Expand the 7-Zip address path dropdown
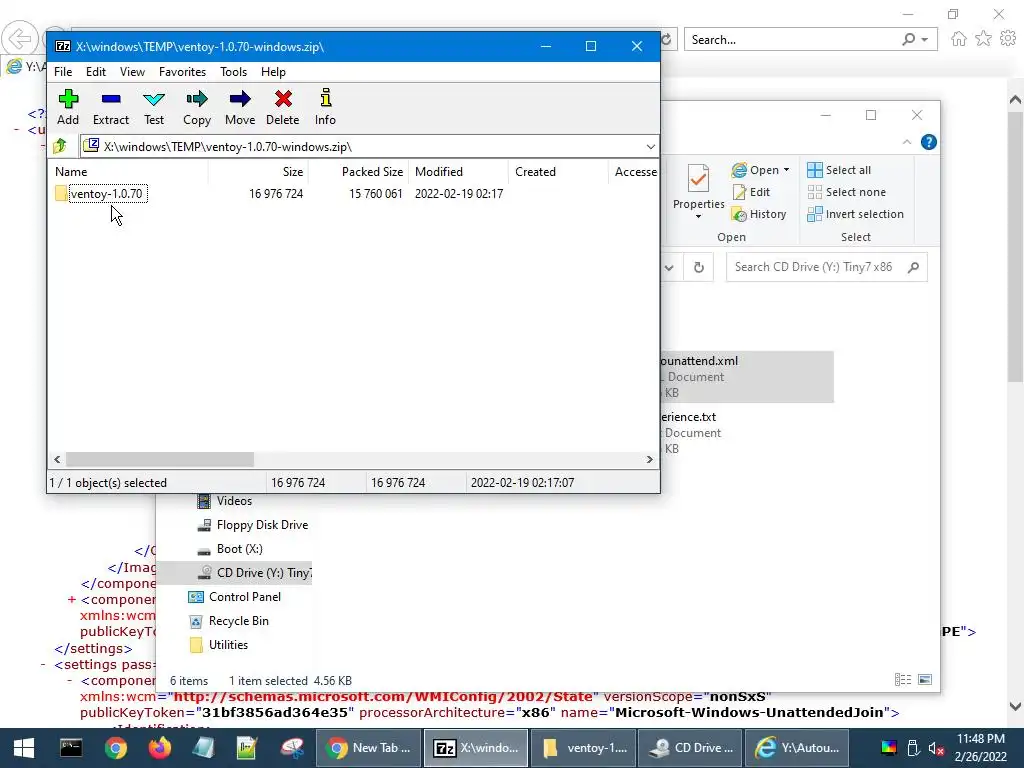The height and width of the screenshot is (768, 1024). coord(650,147)
